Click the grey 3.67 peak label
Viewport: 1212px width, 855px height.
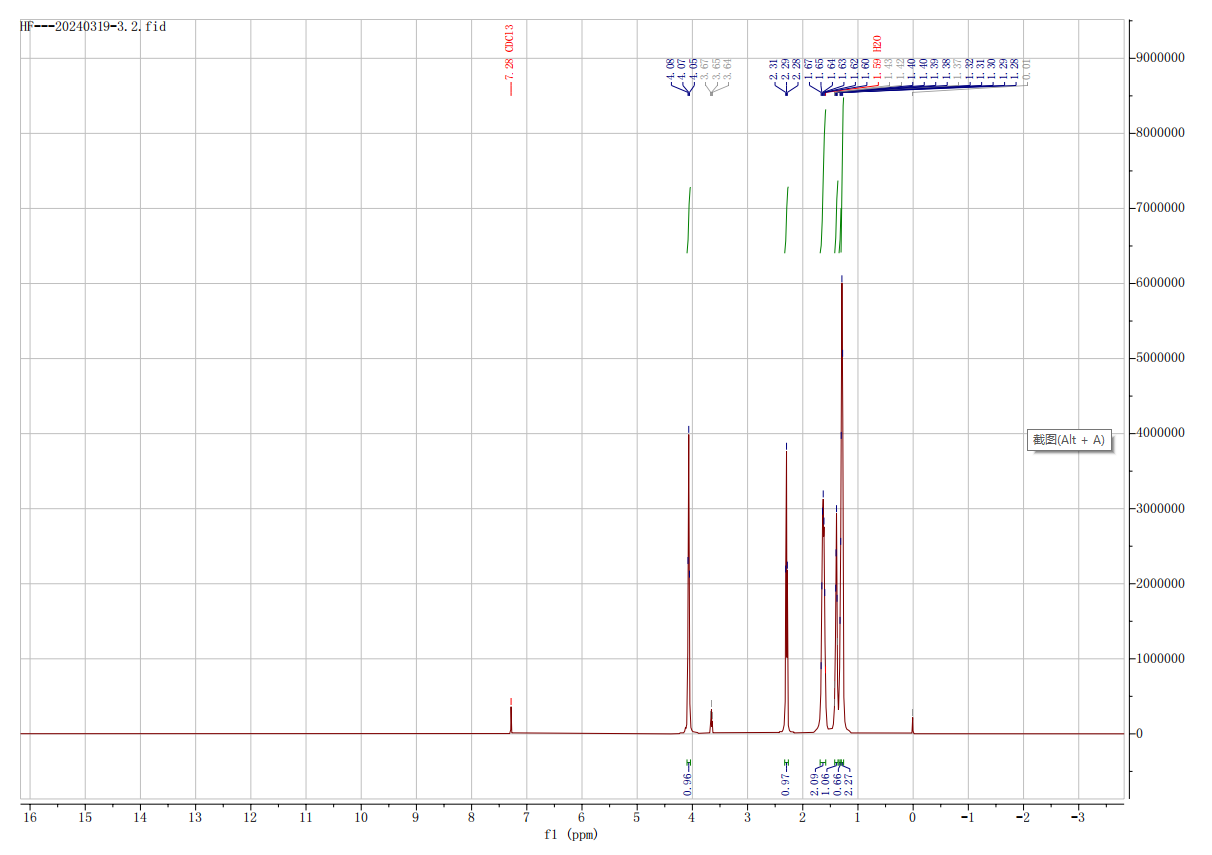coord(705,69)
